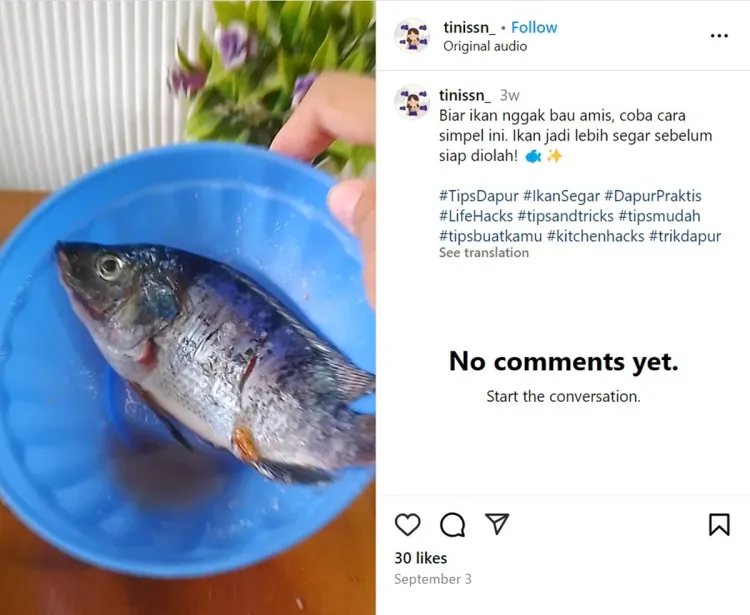Open the three-dot more options menu

[x=719, y=36]
